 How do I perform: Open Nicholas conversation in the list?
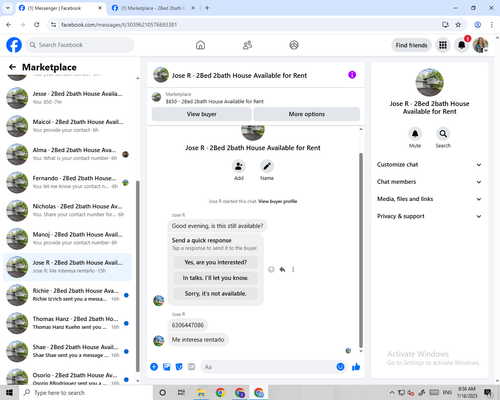pyautogui.click(x=67, y=210)
